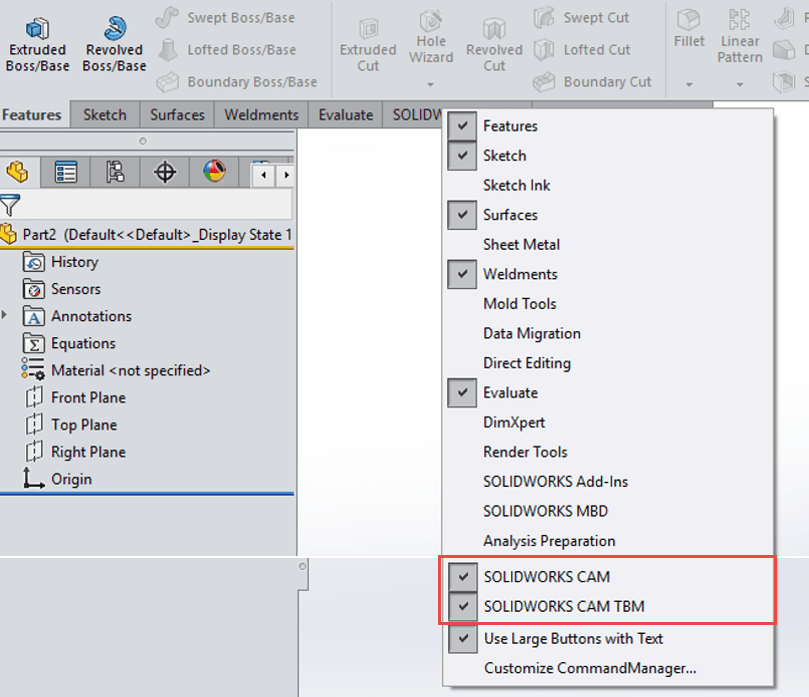The width and height of the screenshot is (809, 697).
Task: Enable Sheet Metal in context menu
Action: [x=522, y=245]
